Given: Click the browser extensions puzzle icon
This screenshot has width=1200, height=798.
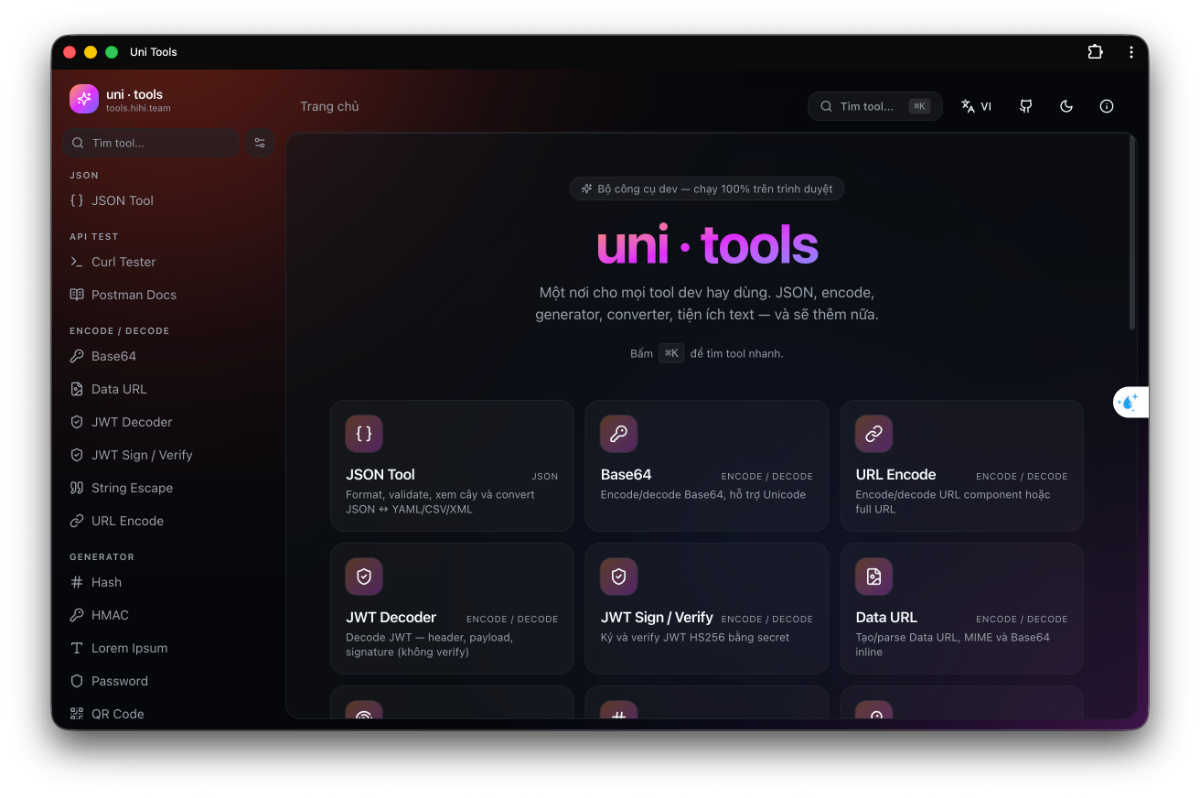Looking at the screenshot, I should (1095, 52).
